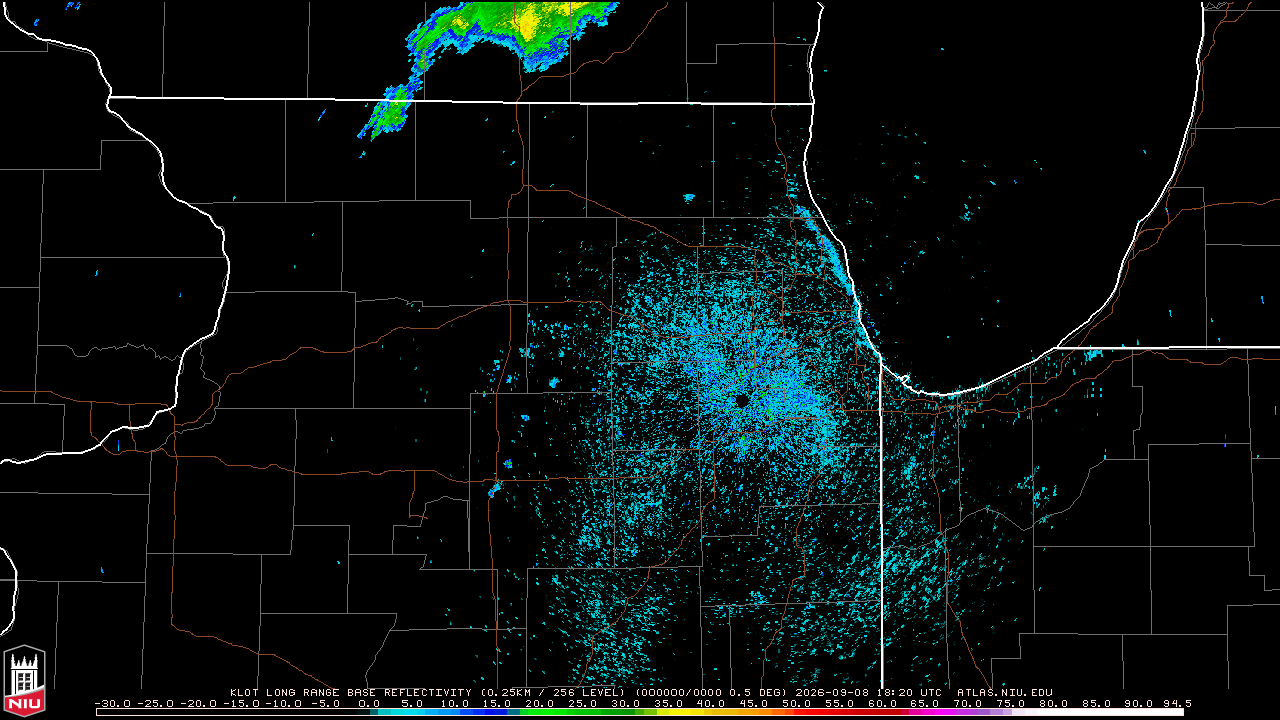This screenshot has height=720, width=1280.
Task: Click the green storm cell tail near state border
Action: [x=388, y=112]
